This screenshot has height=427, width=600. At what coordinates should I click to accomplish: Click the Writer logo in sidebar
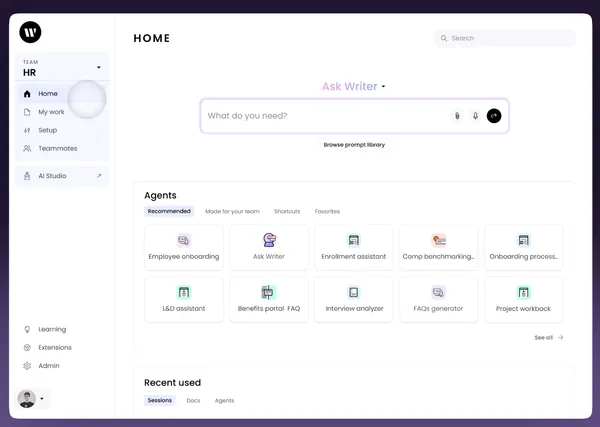point(30,32)
